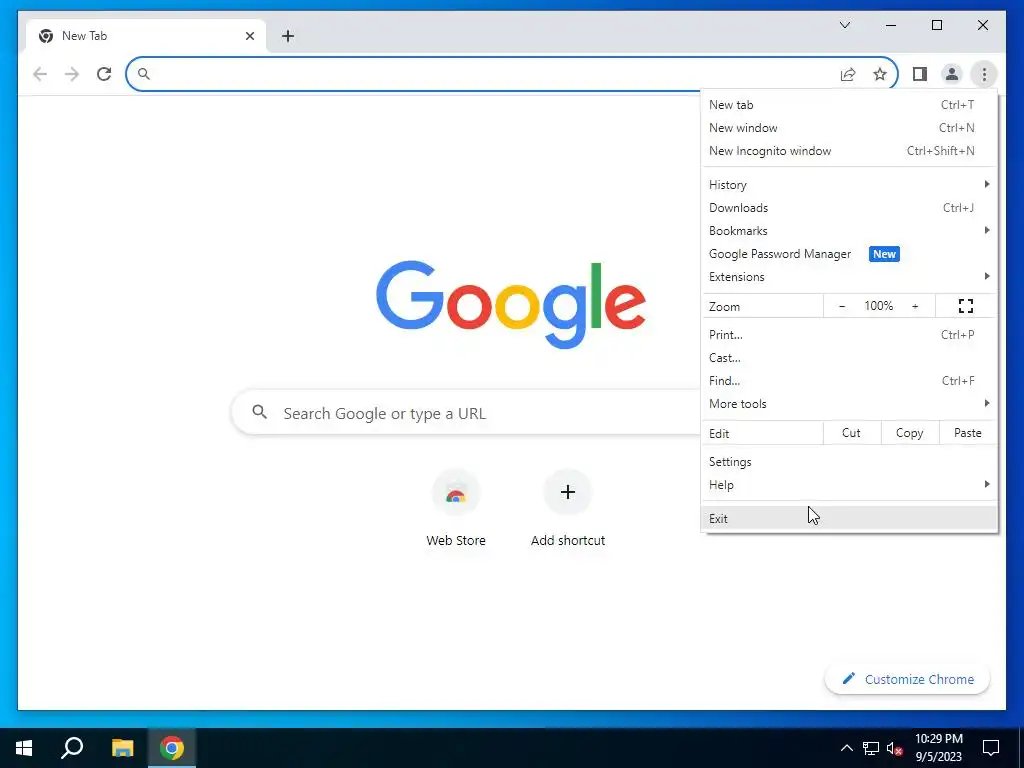Expand the History submenu

(849, 185)
